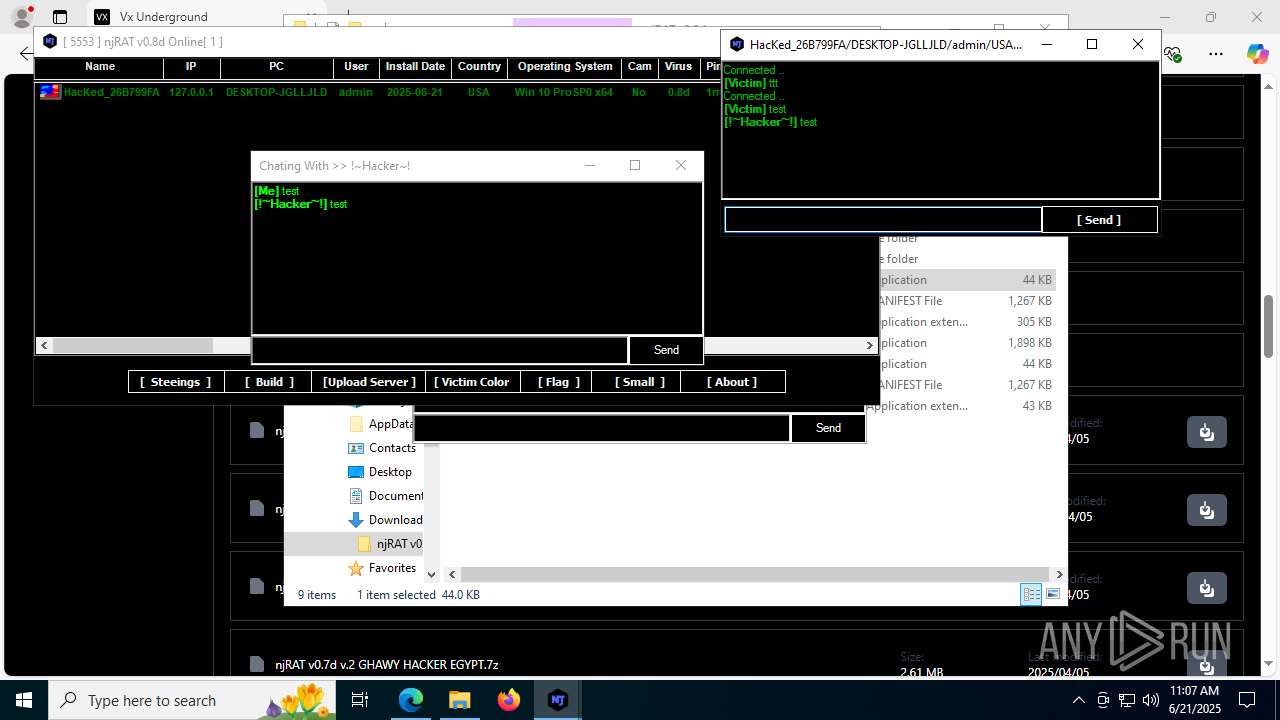The width and height of the screenshot is (1280, 720).
Task: Click Explorer horizontal scrollbar right arrow
Action: coord(1059,574)
